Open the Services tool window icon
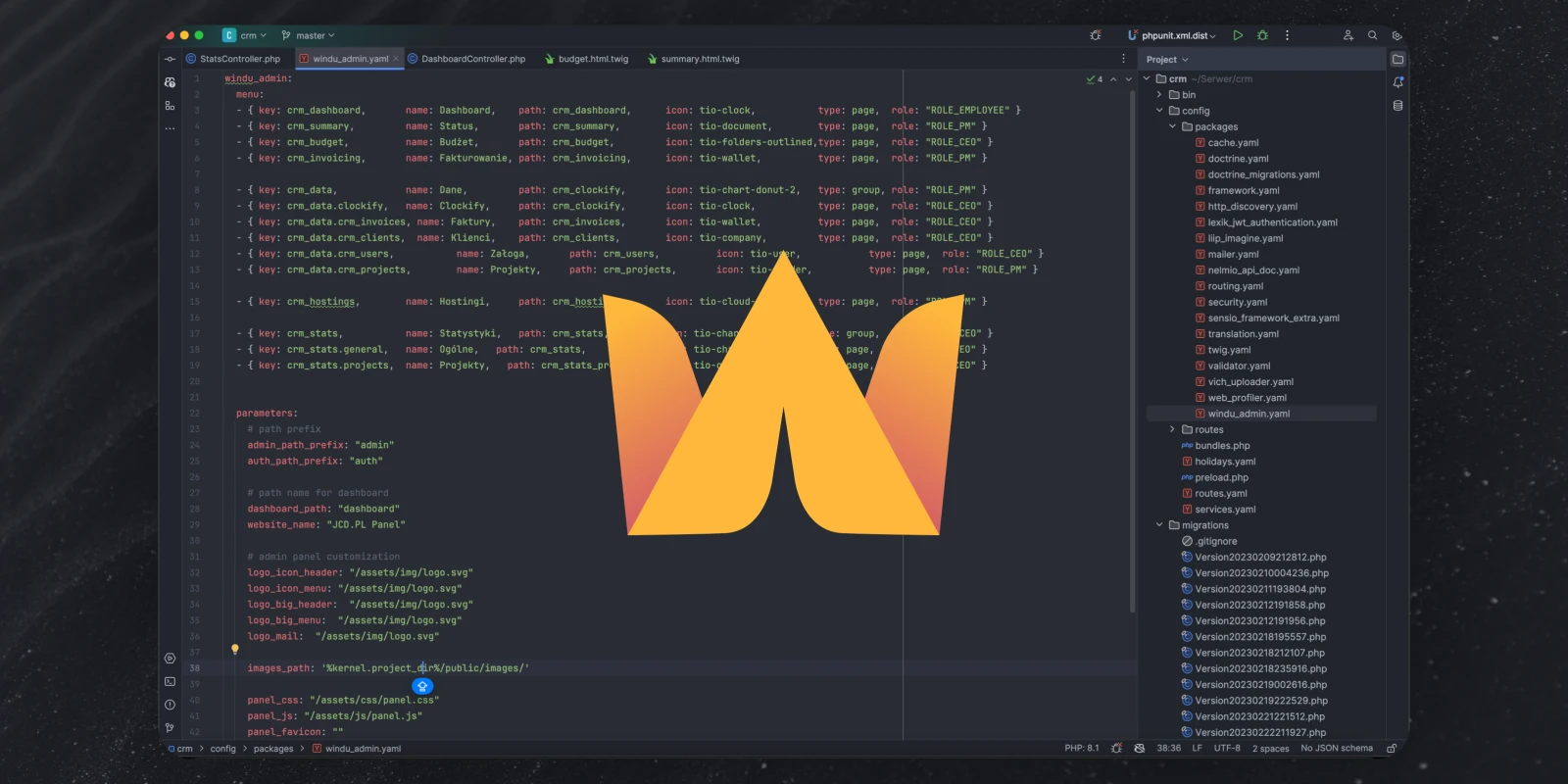Viewport: 1568px width, 784px height. point(170,659)
